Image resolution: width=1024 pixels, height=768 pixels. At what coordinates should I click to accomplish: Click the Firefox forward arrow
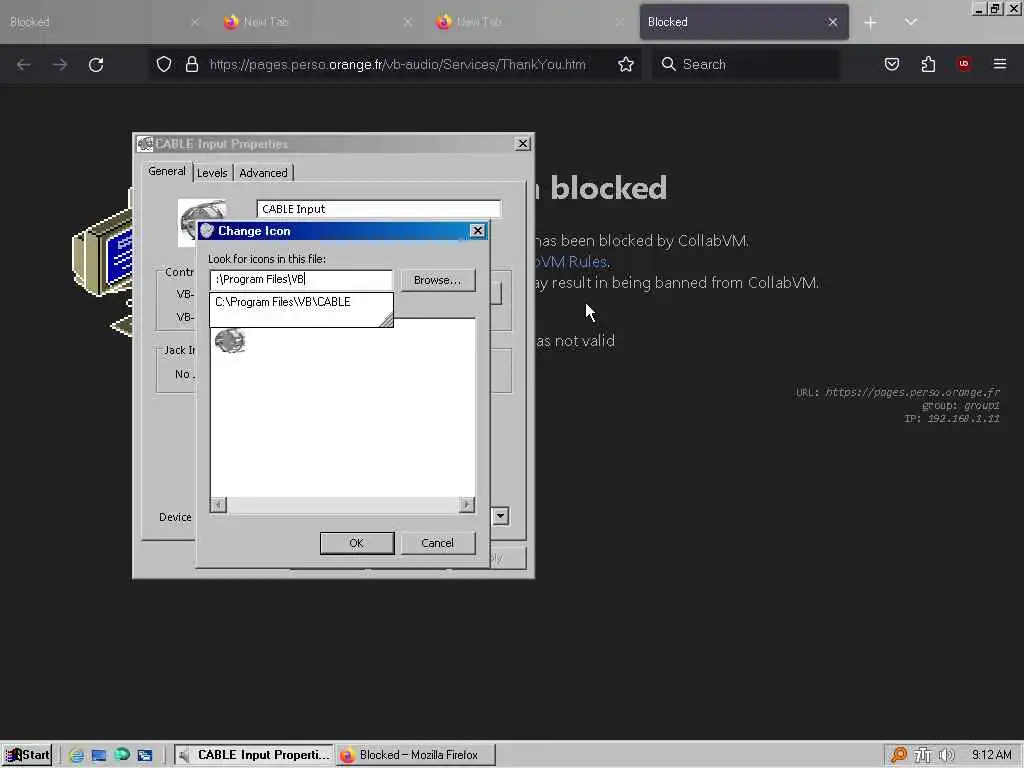click(59, 65)
